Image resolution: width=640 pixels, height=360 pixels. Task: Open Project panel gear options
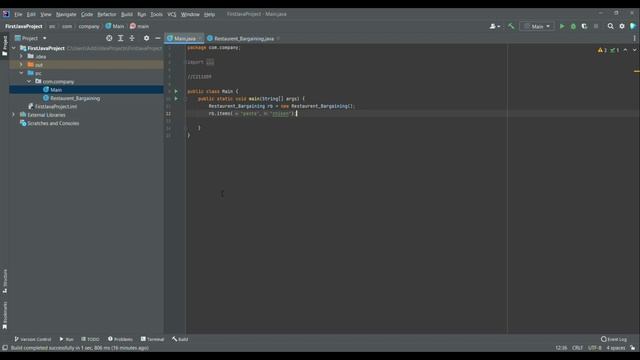(x=146, y=38)
